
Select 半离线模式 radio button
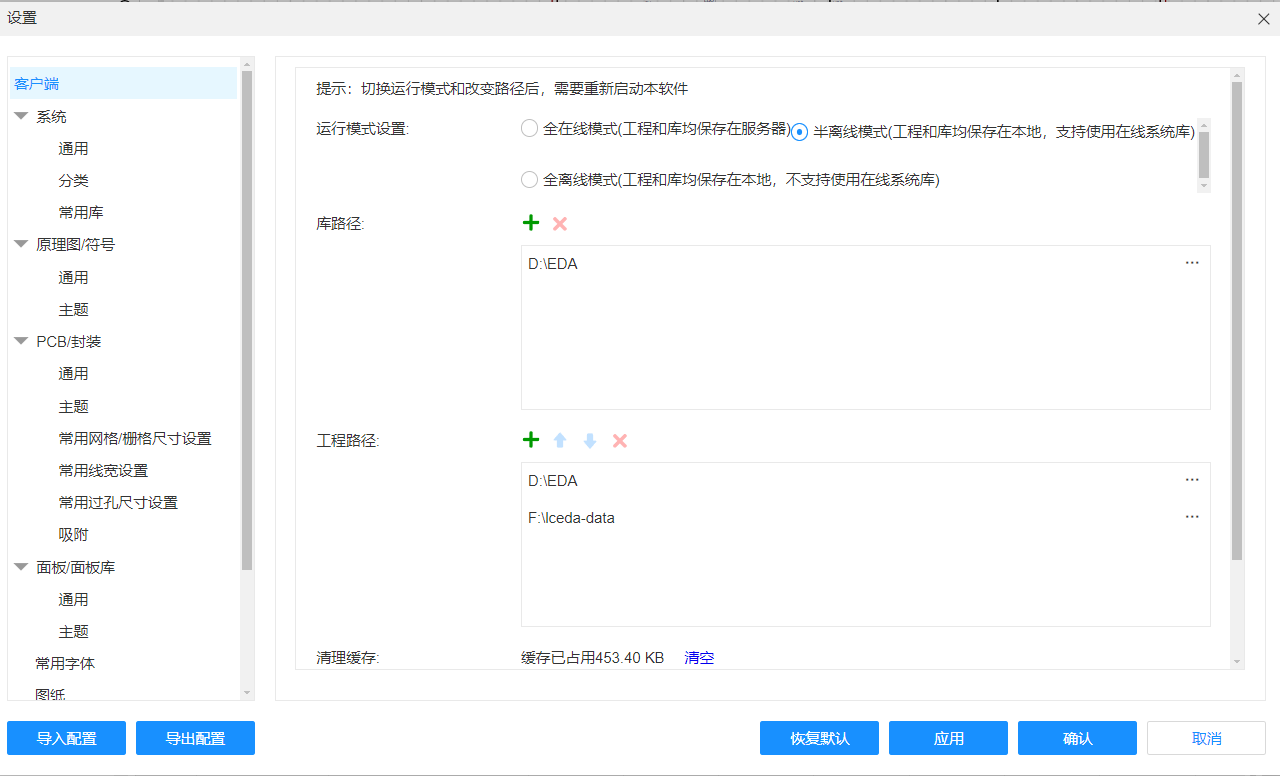(x=800, y=132)
